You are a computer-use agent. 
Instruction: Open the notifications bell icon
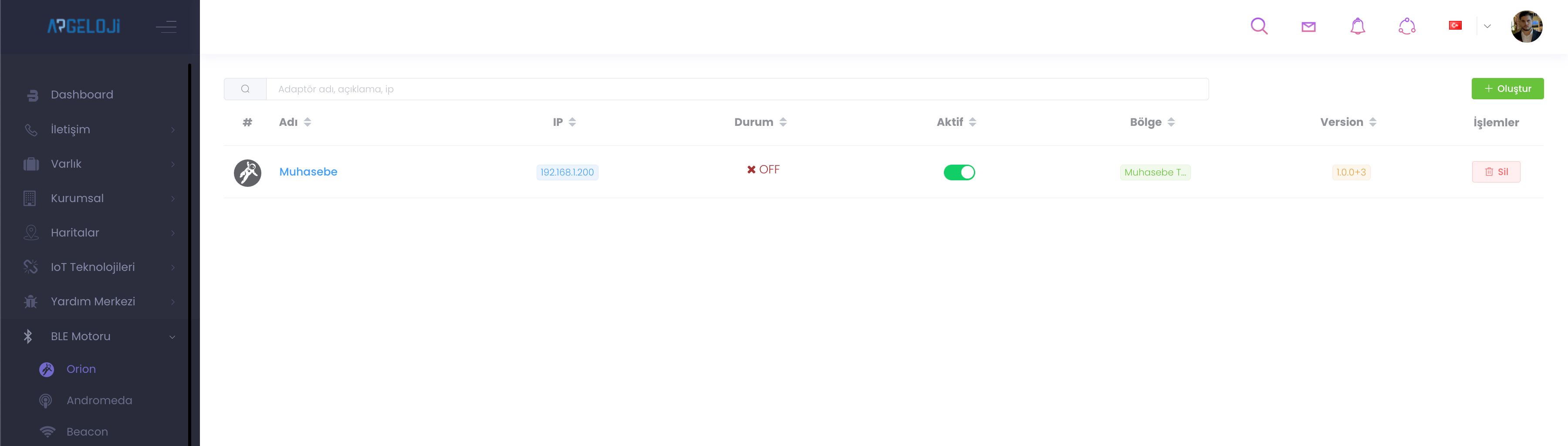tap(1357, 26)
